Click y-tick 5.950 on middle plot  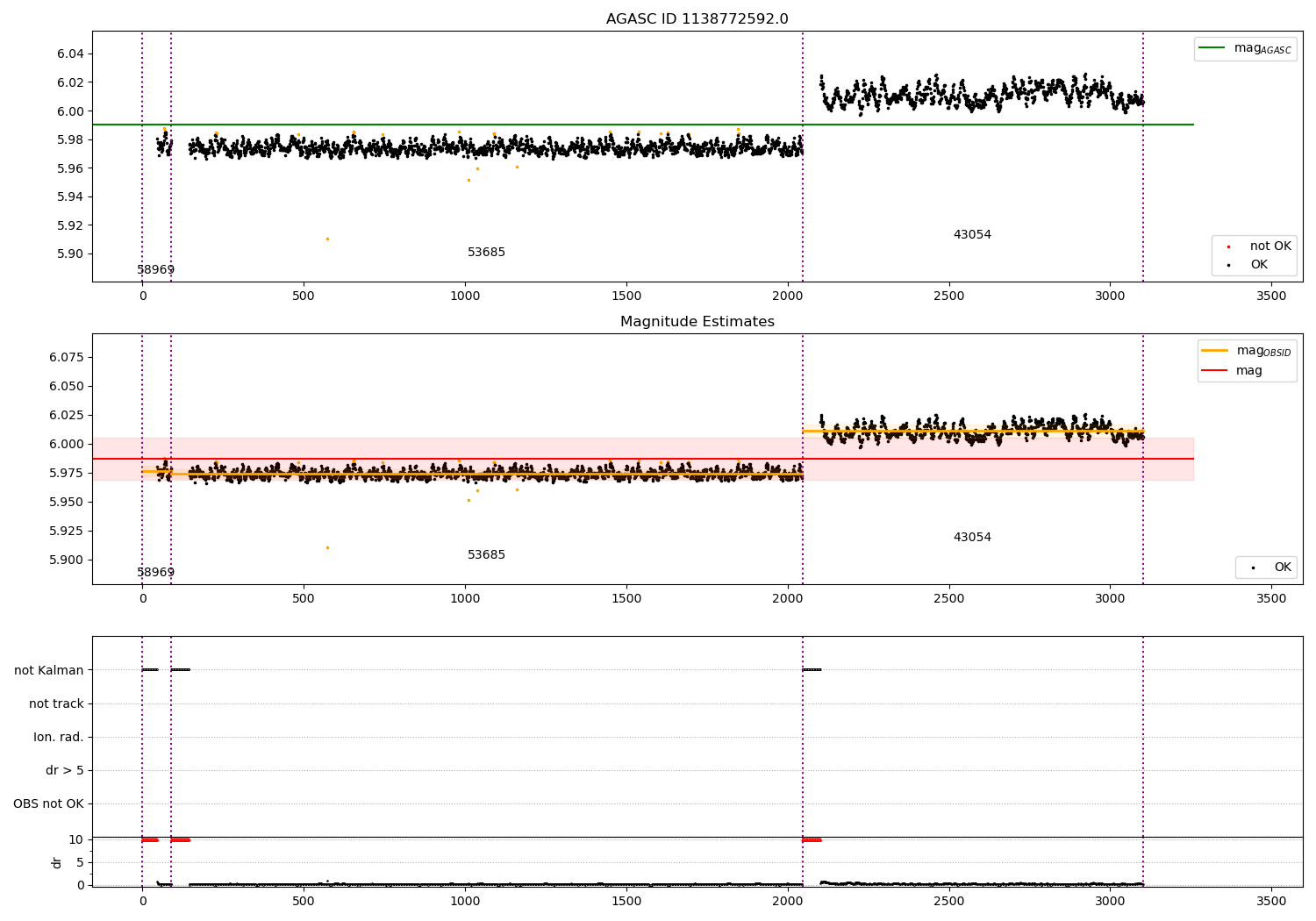67,503
